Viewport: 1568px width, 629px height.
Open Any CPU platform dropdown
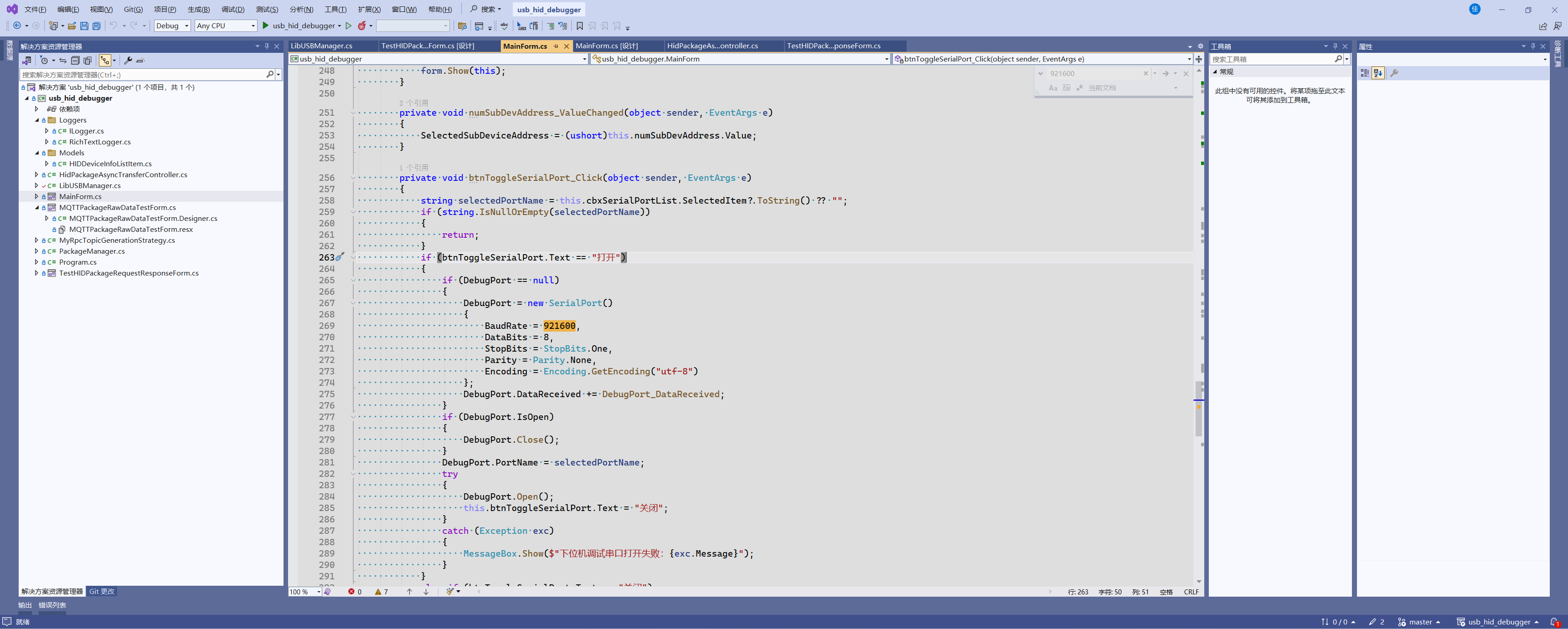226,26
